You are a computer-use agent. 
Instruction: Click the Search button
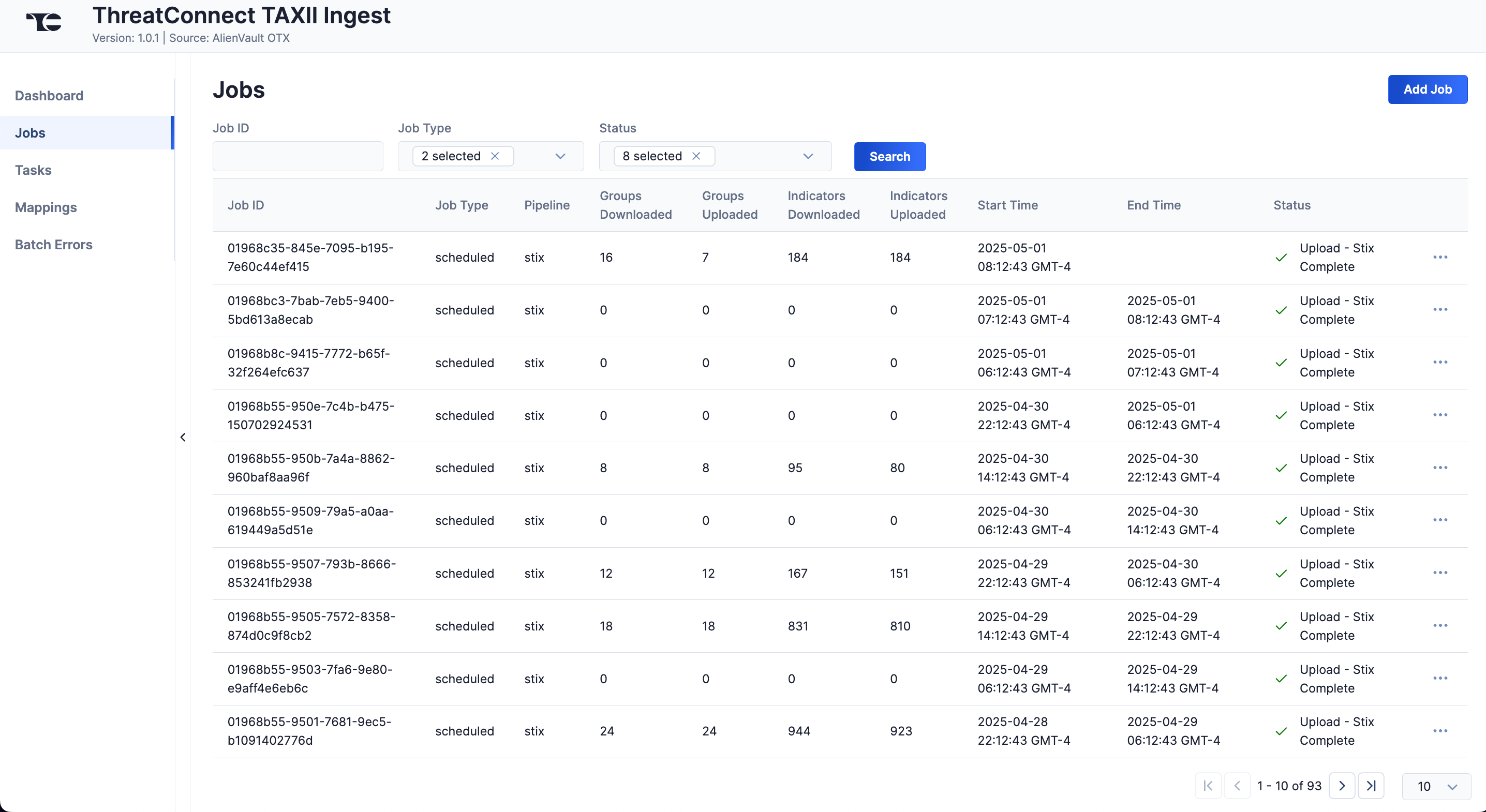point(889,157)
